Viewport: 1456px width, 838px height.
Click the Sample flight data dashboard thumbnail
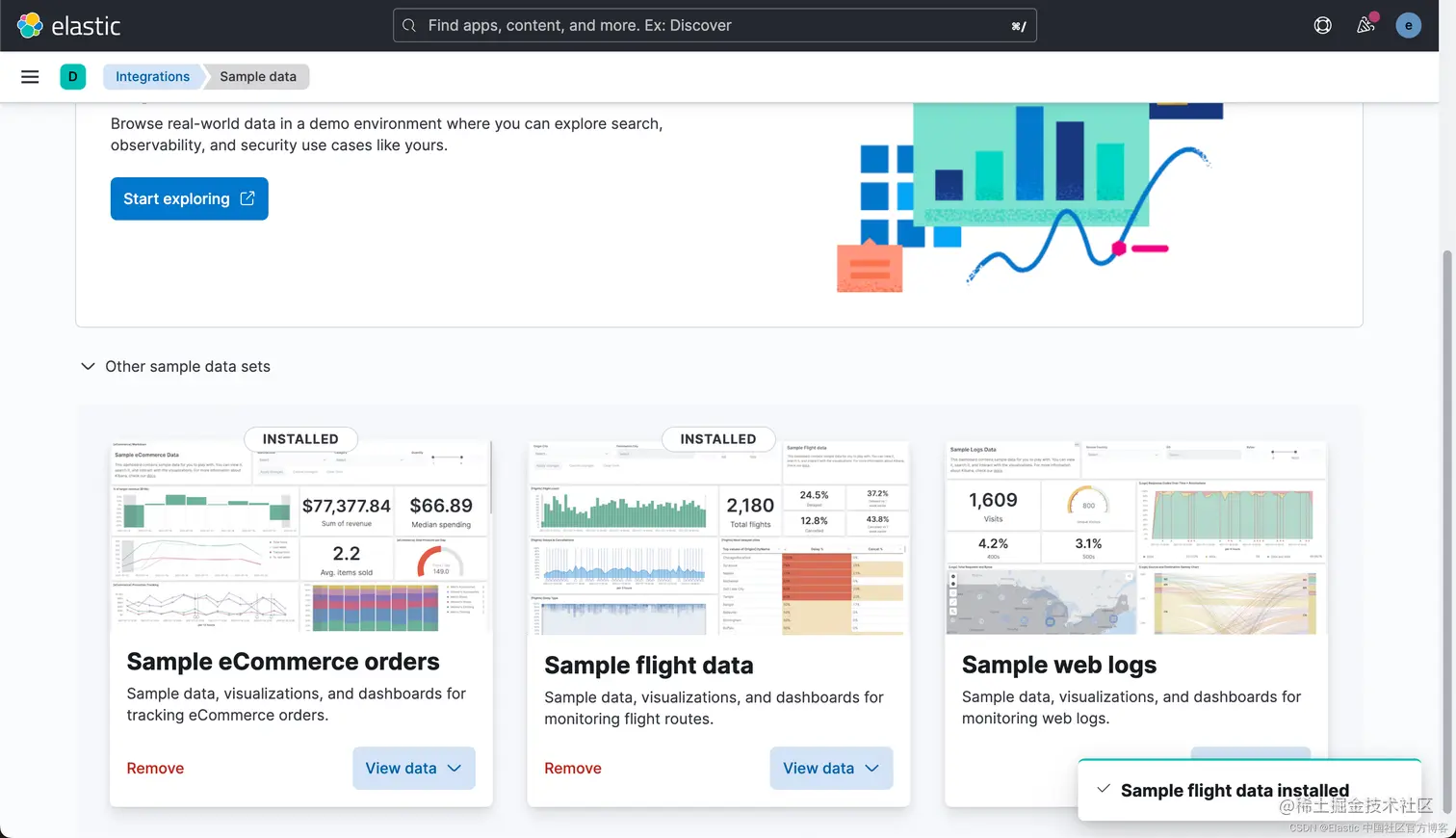tap(718, 537)
